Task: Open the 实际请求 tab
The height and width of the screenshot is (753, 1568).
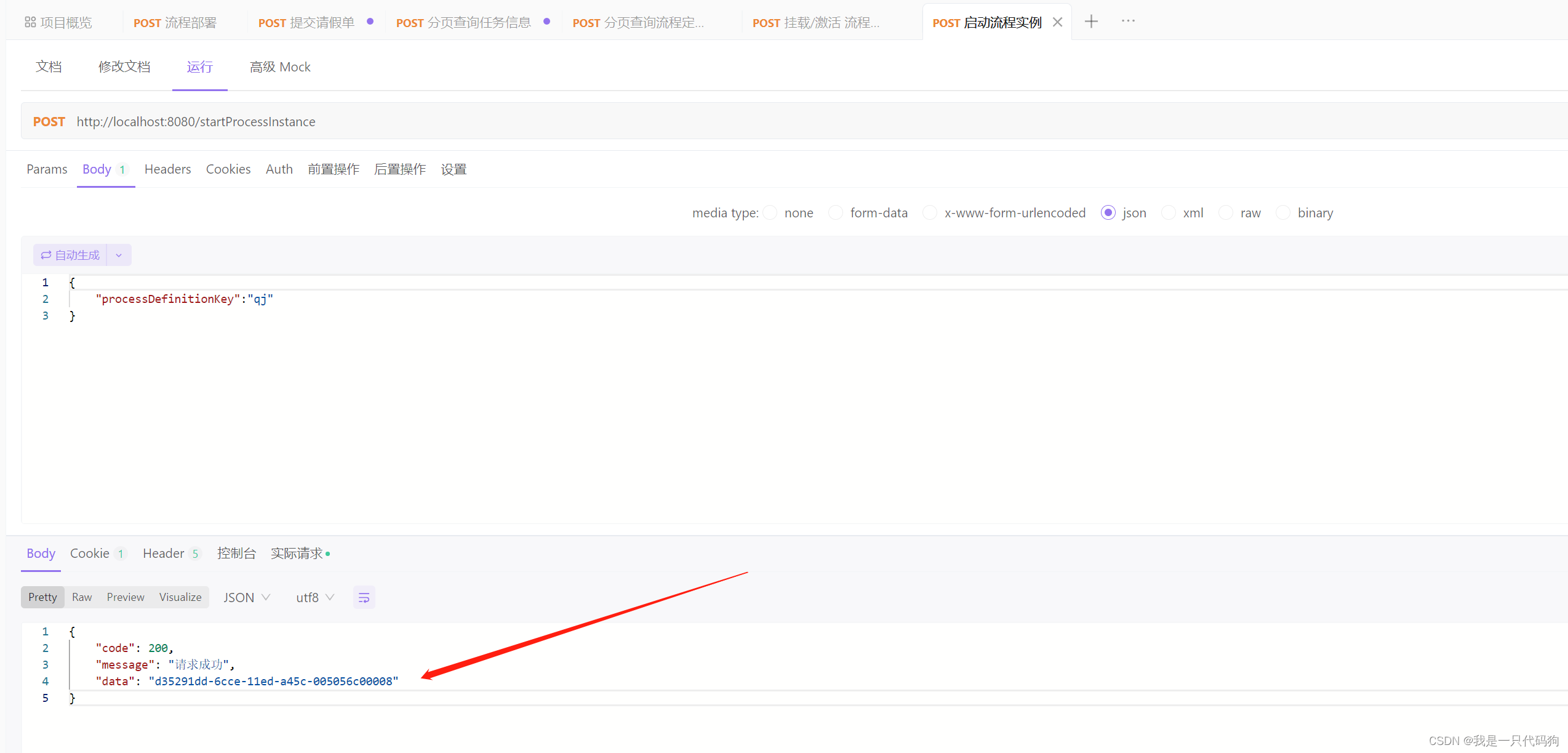Action: tap(300, 553)
